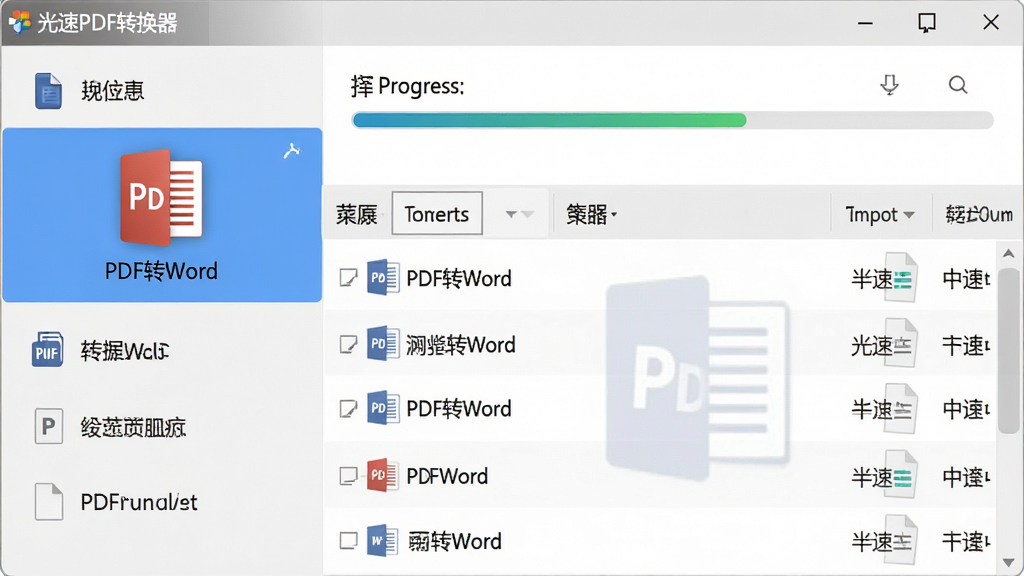Click the blue W file icon in the list

(x=383, y=541)
